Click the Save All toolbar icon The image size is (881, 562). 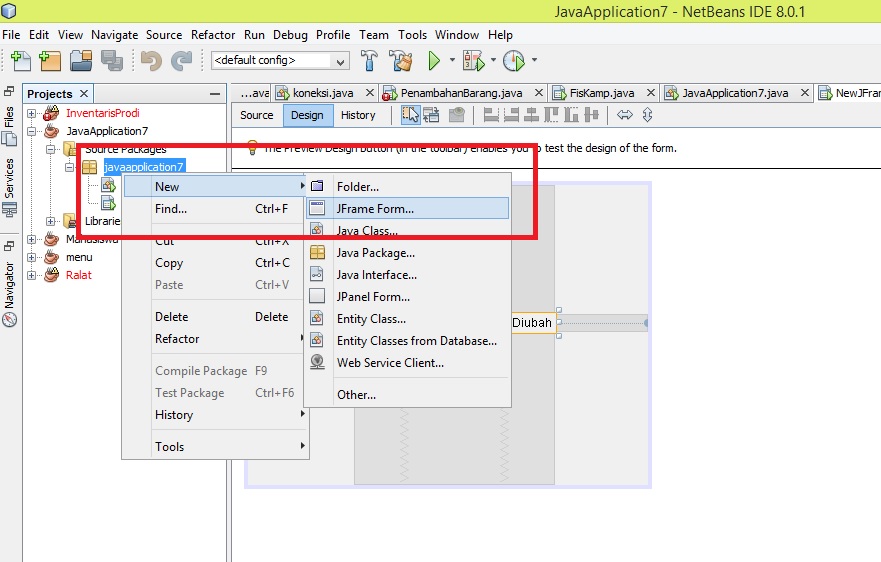click(112, 60)
